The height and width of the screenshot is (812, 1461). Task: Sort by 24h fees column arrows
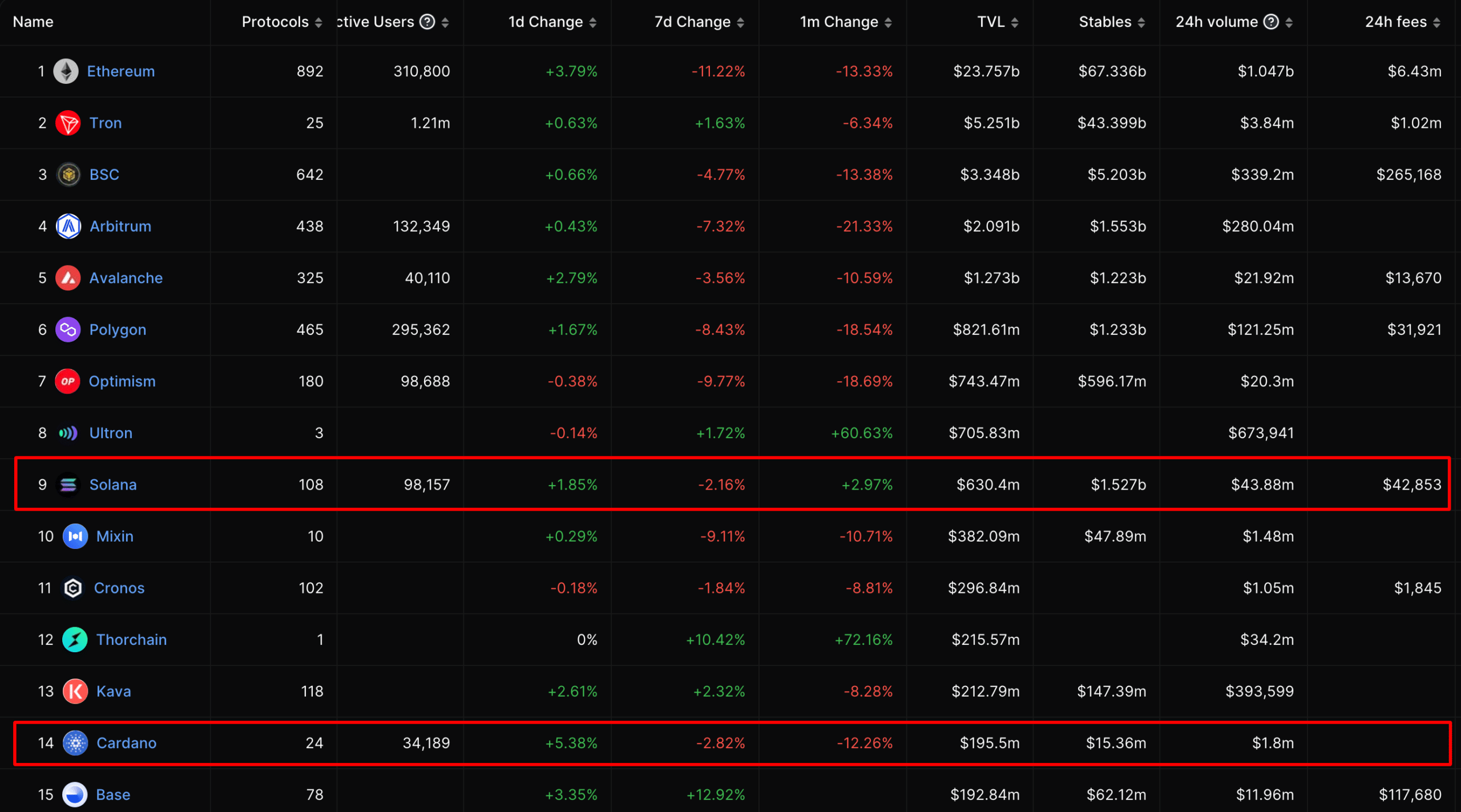pos(1437,22)
